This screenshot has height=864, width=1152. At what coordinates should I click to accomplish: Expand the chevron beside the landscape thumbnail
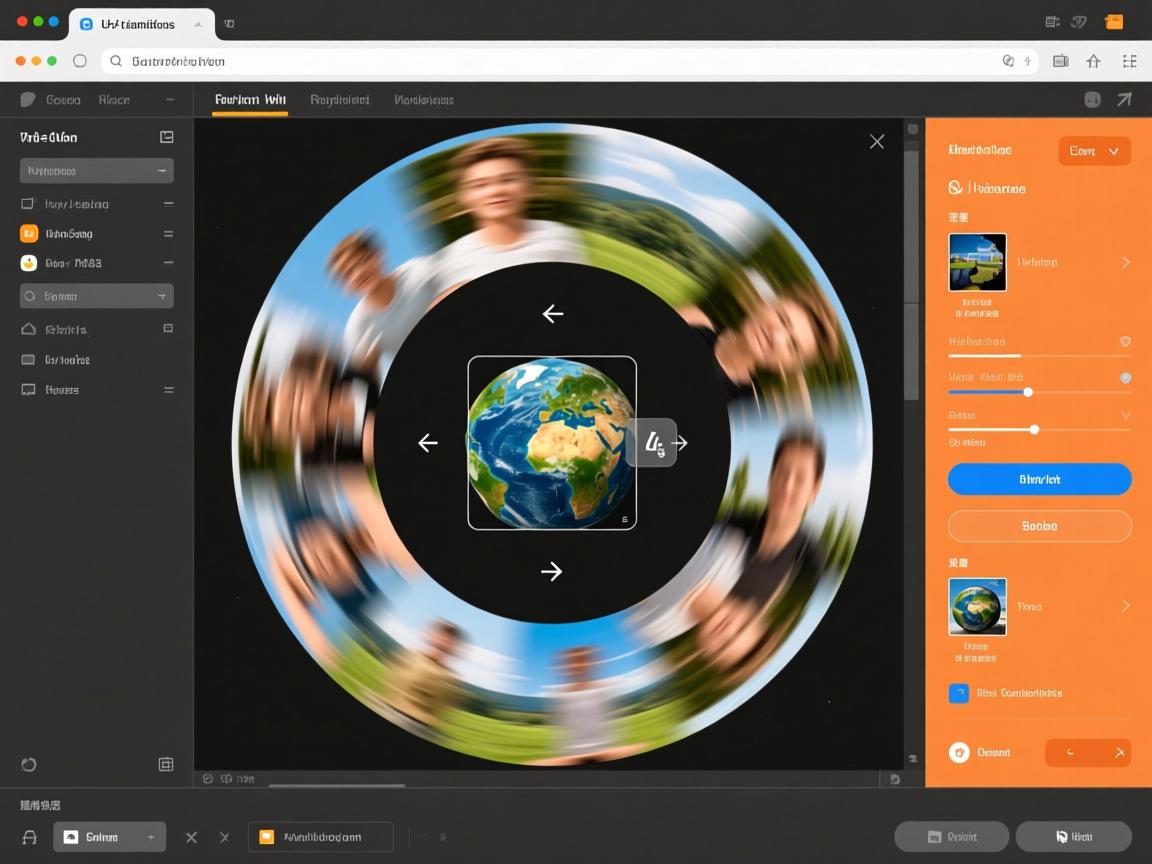click(x=1125, y=262)
